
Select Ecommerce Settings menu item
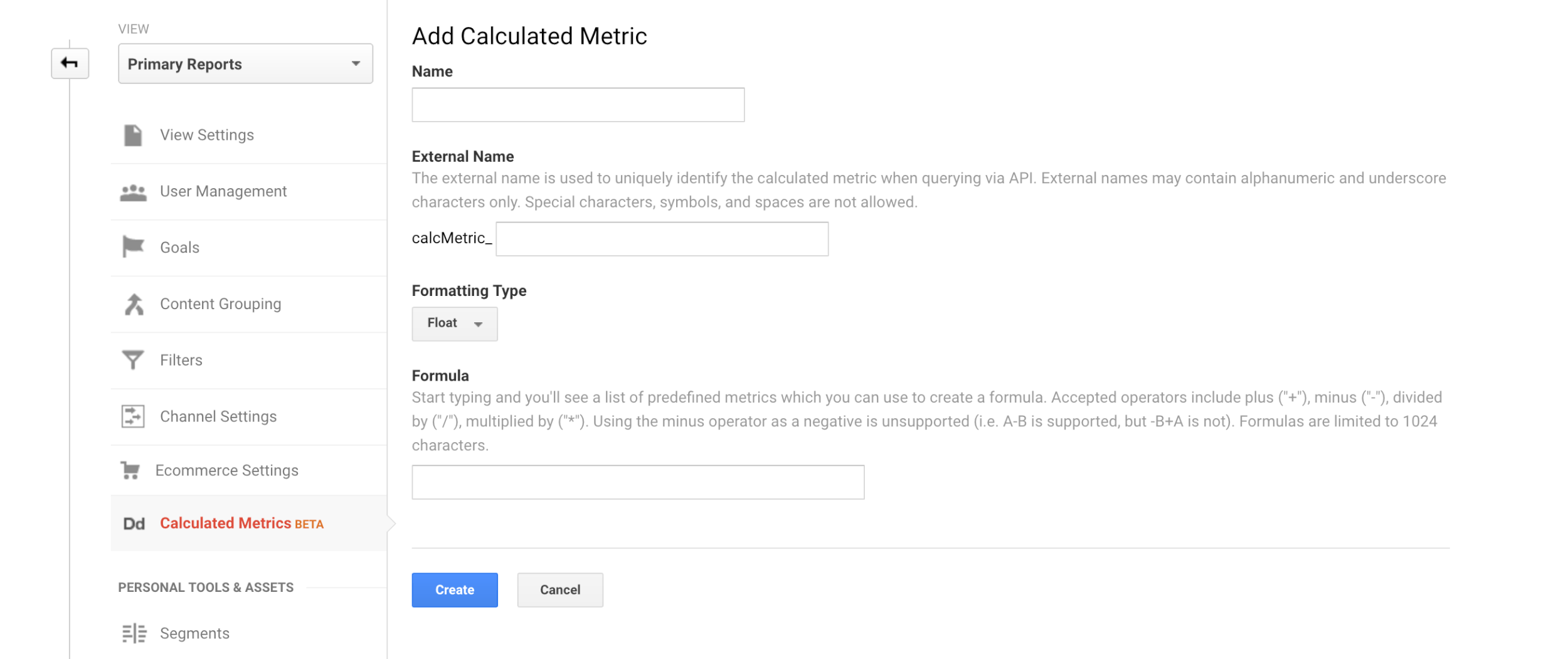coord(226,470)
